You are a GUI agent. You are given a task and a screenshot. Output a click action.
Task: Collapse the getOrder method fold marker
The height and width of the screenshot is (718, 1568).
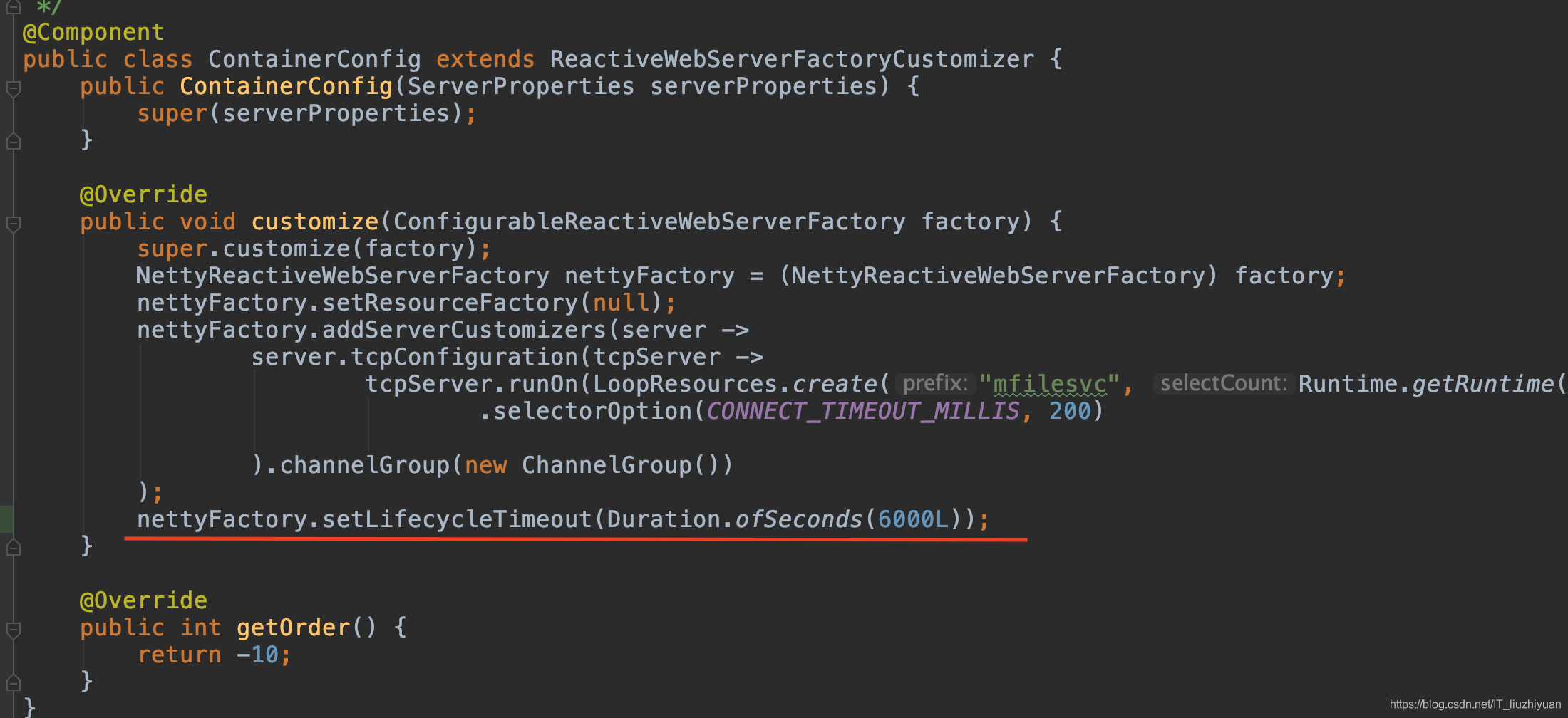[x=13, y=630]
